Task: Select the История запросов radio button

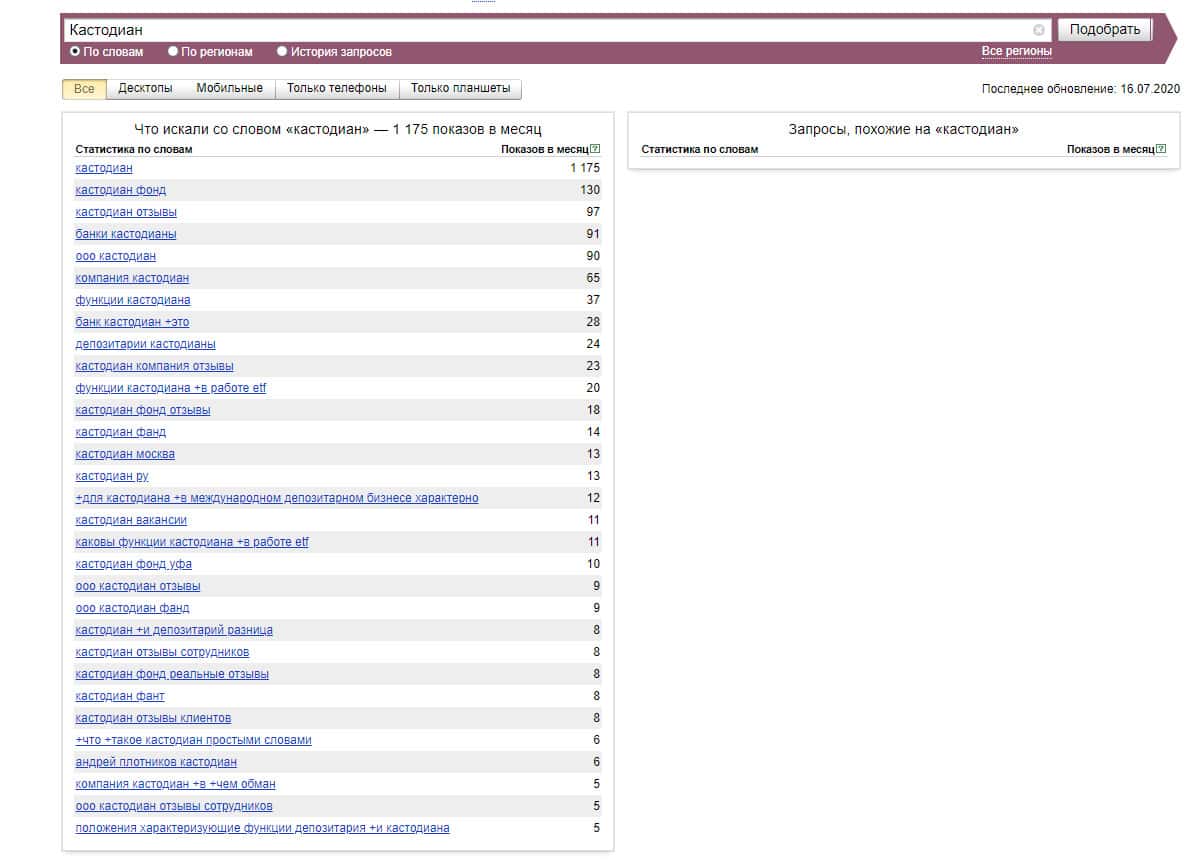Action: [x=282, y=51]
